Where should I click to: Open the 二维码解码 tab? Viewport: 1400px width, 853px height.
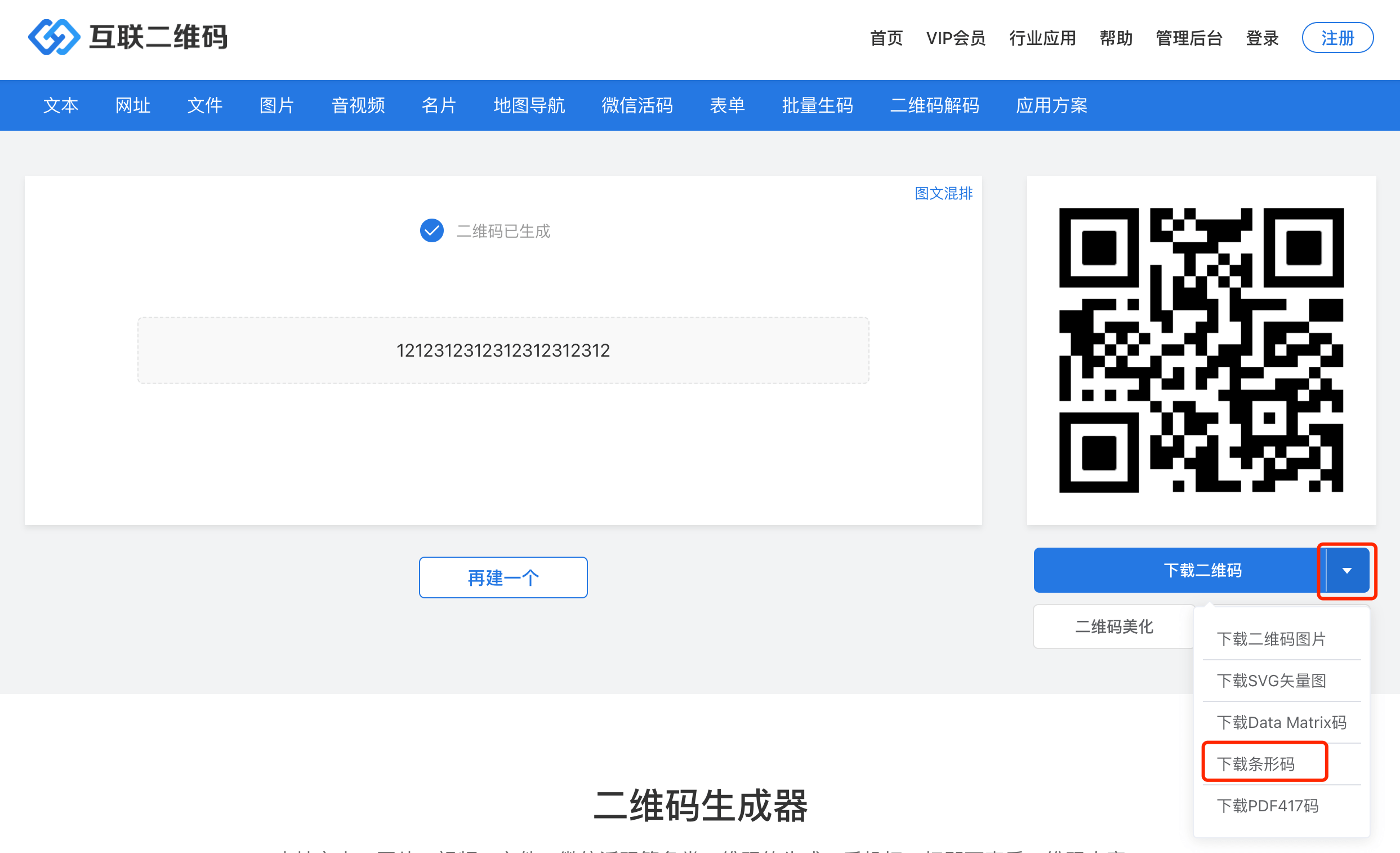[935, 106]
